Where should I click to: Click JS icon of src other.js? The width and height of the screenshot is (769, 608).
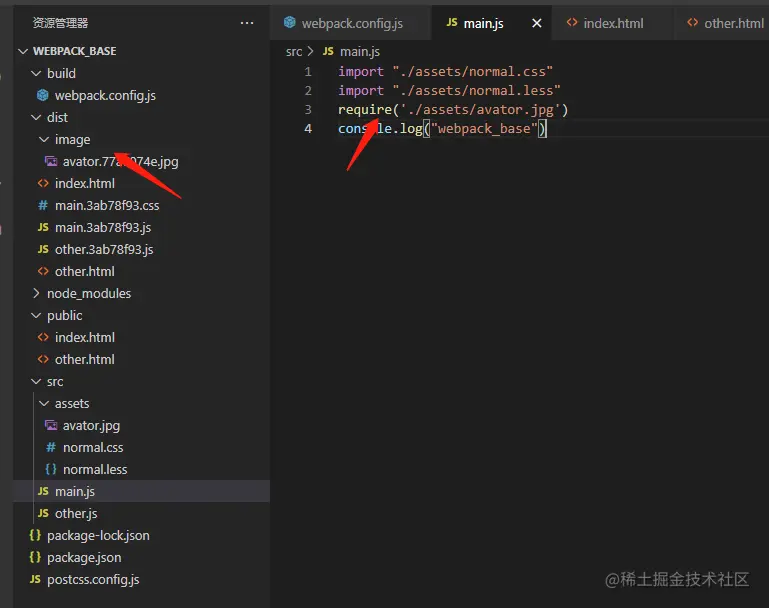point(43,513)
